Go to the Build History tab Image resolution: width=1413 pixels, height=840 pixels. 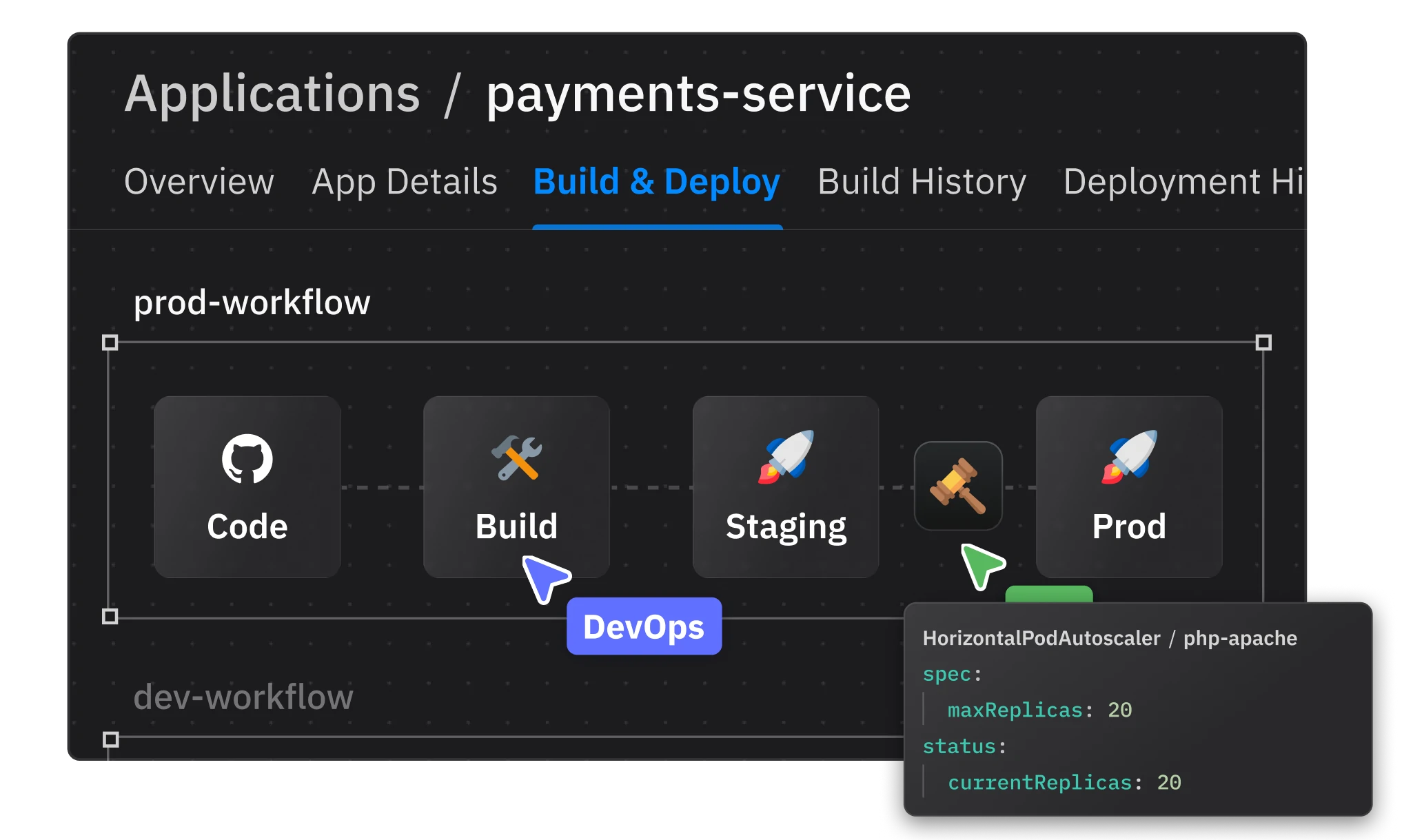point(922,182)
